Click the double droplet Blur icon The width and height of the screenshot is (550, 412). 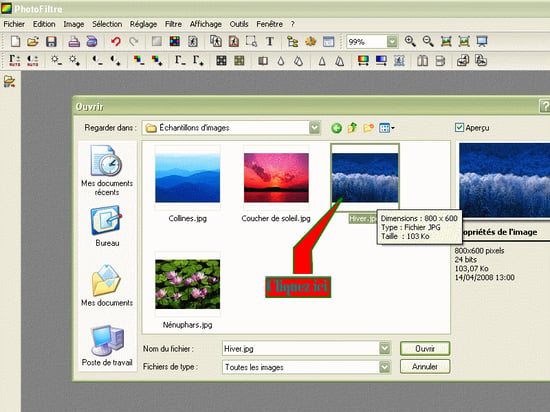click(x=299, y=61)
